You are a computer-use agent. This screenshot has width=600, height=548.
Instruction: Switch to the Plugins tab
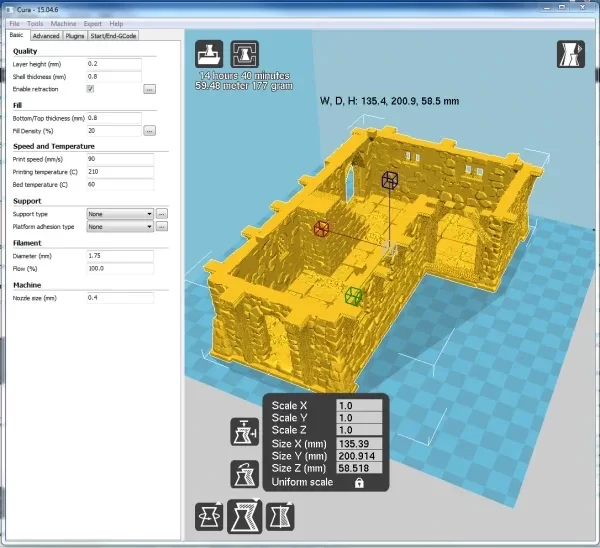(x=75, y=36)
